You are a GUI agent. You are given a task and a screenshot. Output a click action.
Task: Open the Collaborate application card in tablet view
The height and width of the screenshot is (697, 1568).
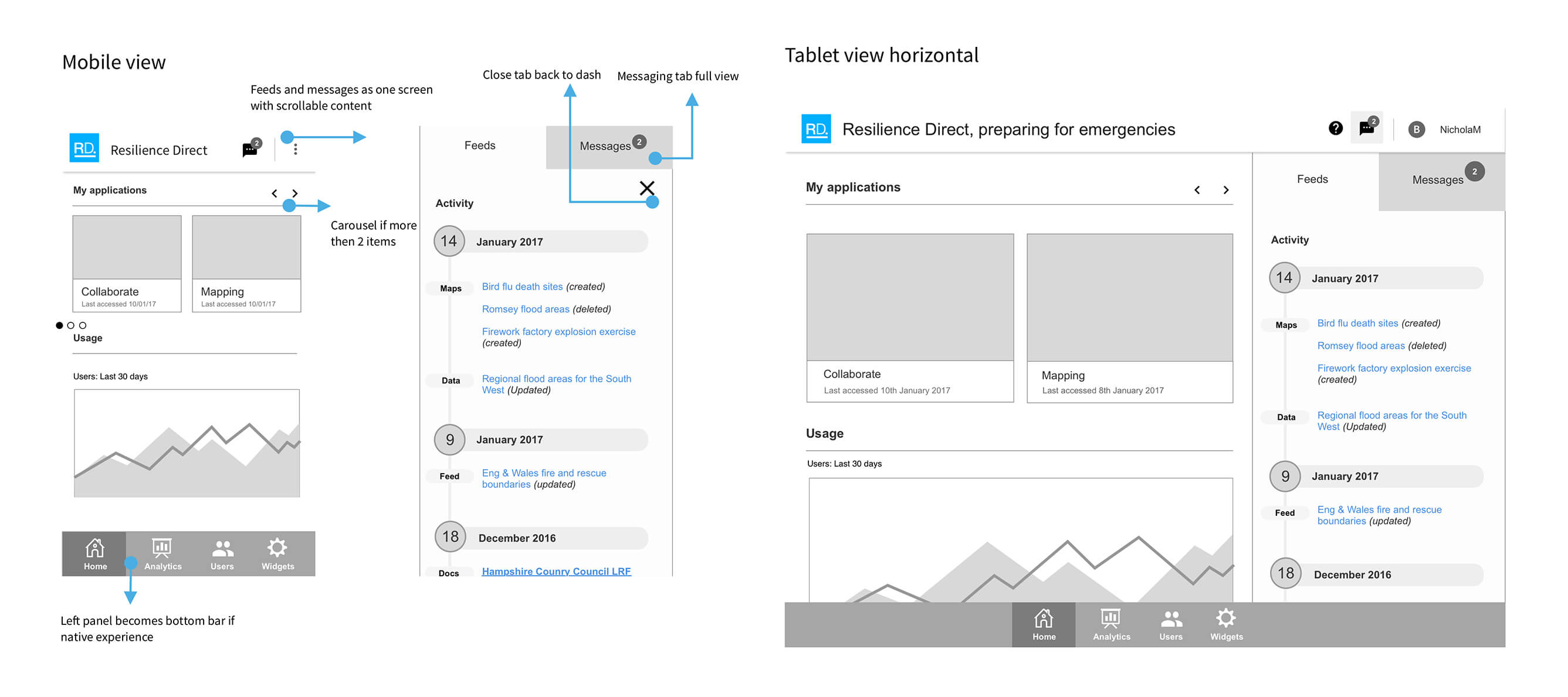click(909, 318)
